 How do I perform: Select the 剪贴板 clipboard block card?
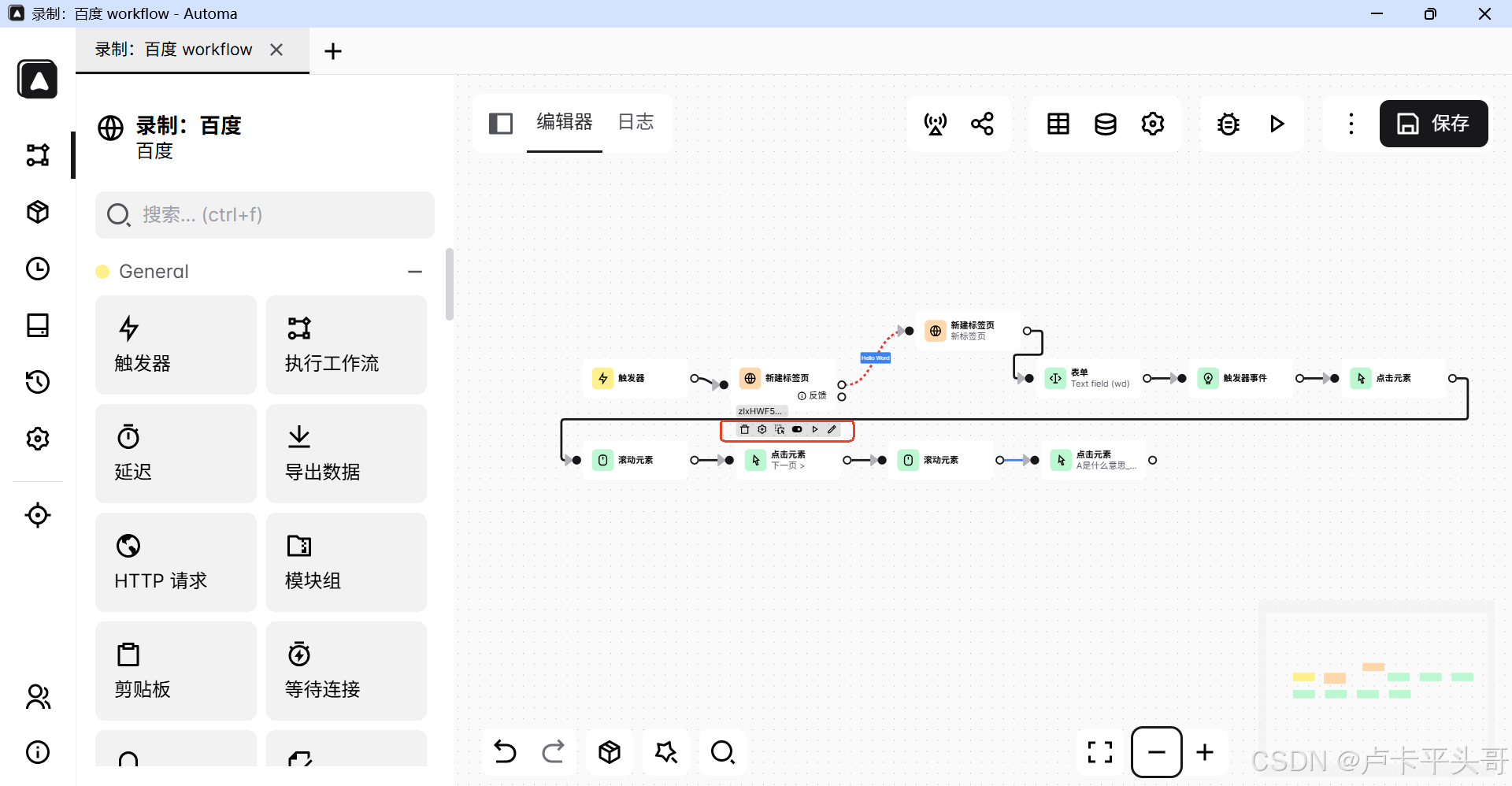click(x=176, y=671)
